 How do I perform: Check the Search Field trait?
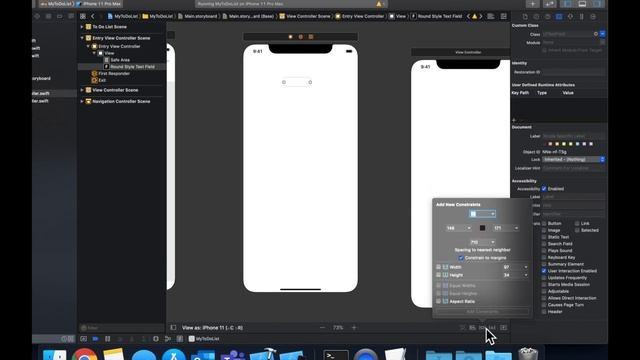(544, 244)
